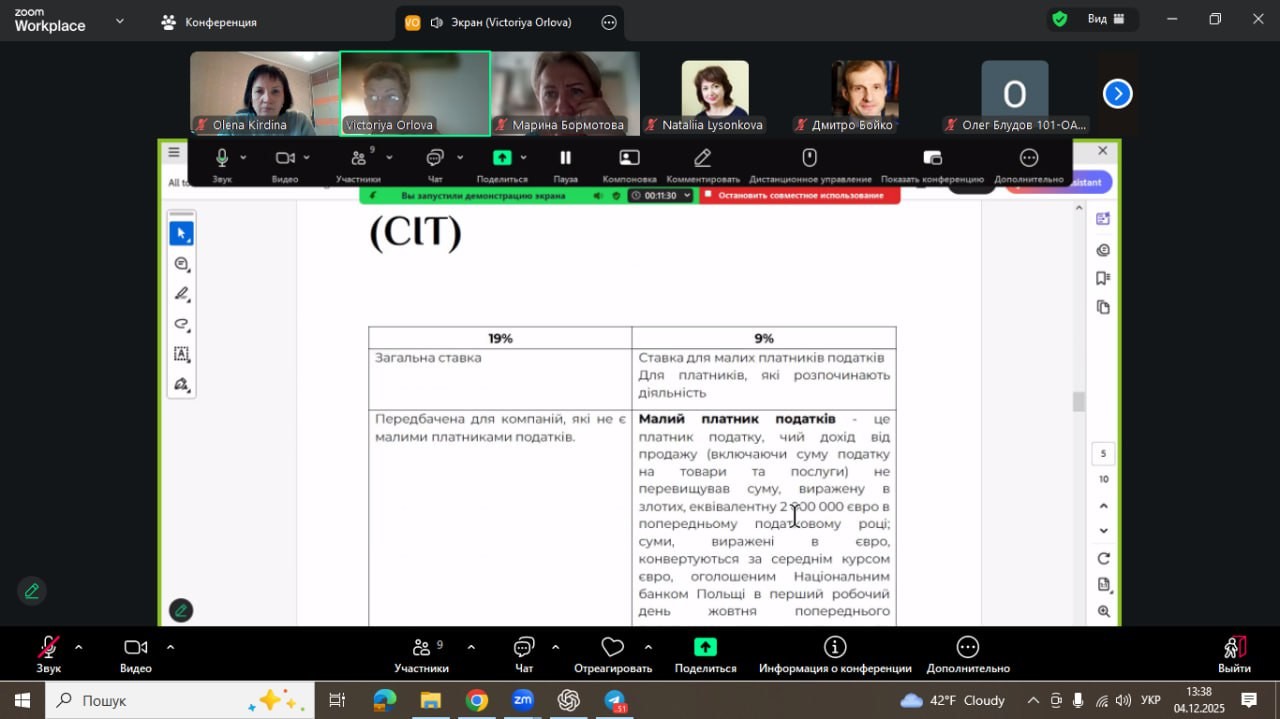Open the Вид view dropdown
Image resolution: width=1280 pixels, height=719 pixels.
(1106, 19)
